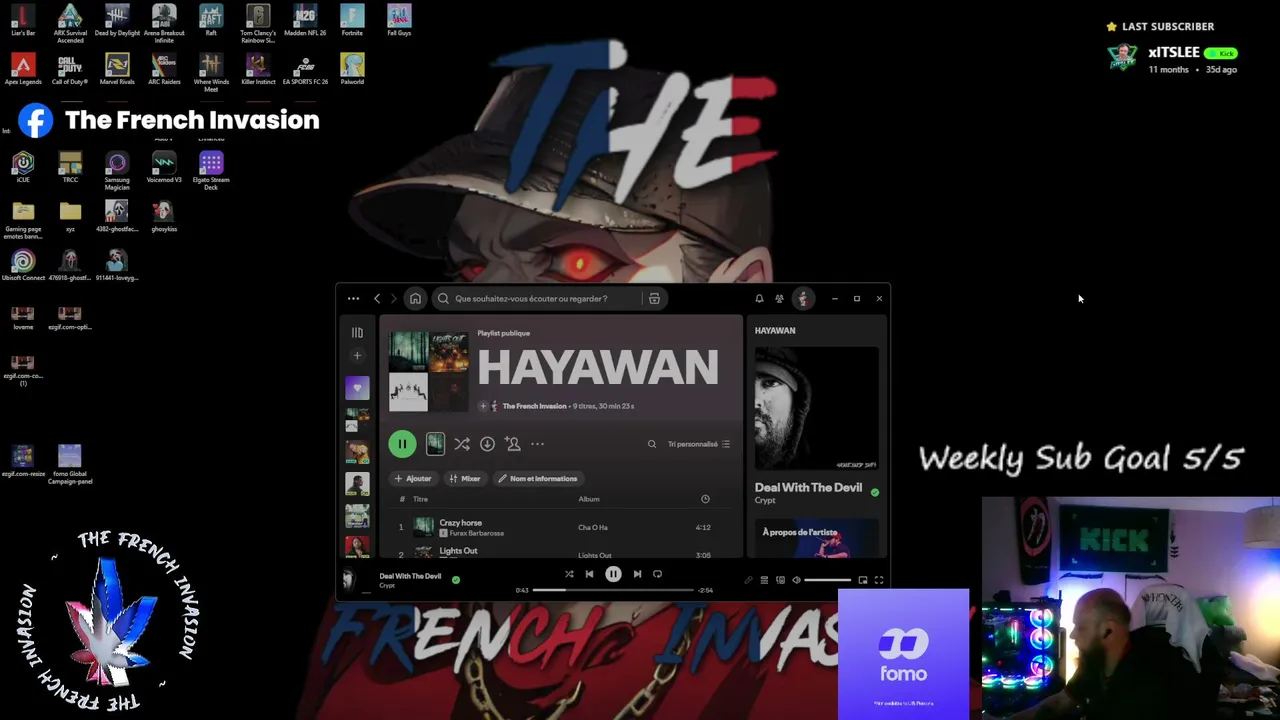Image resolution: width=1280 pixels, height=720 pixels.
Task: Click the Ajouter button
Action: pos(412,479)
